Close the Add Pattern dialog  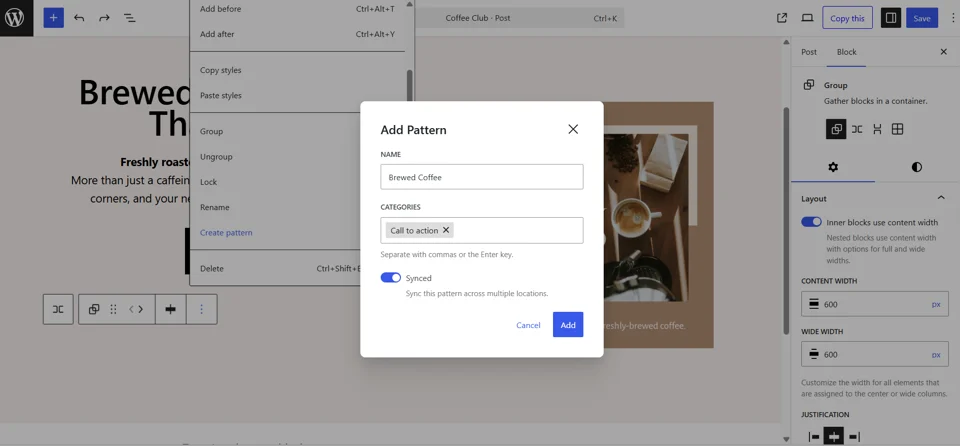[x=573, y=129]
